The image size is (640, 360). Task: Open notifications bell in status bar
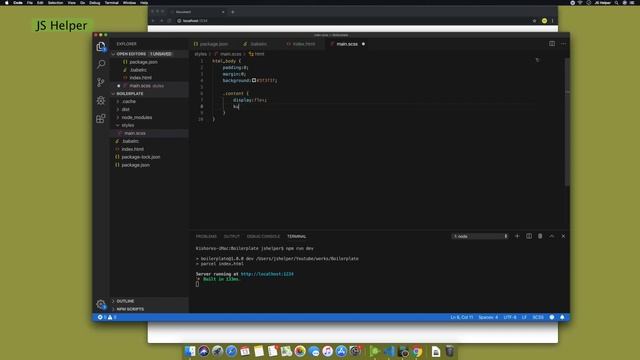[x=562, y=317]
